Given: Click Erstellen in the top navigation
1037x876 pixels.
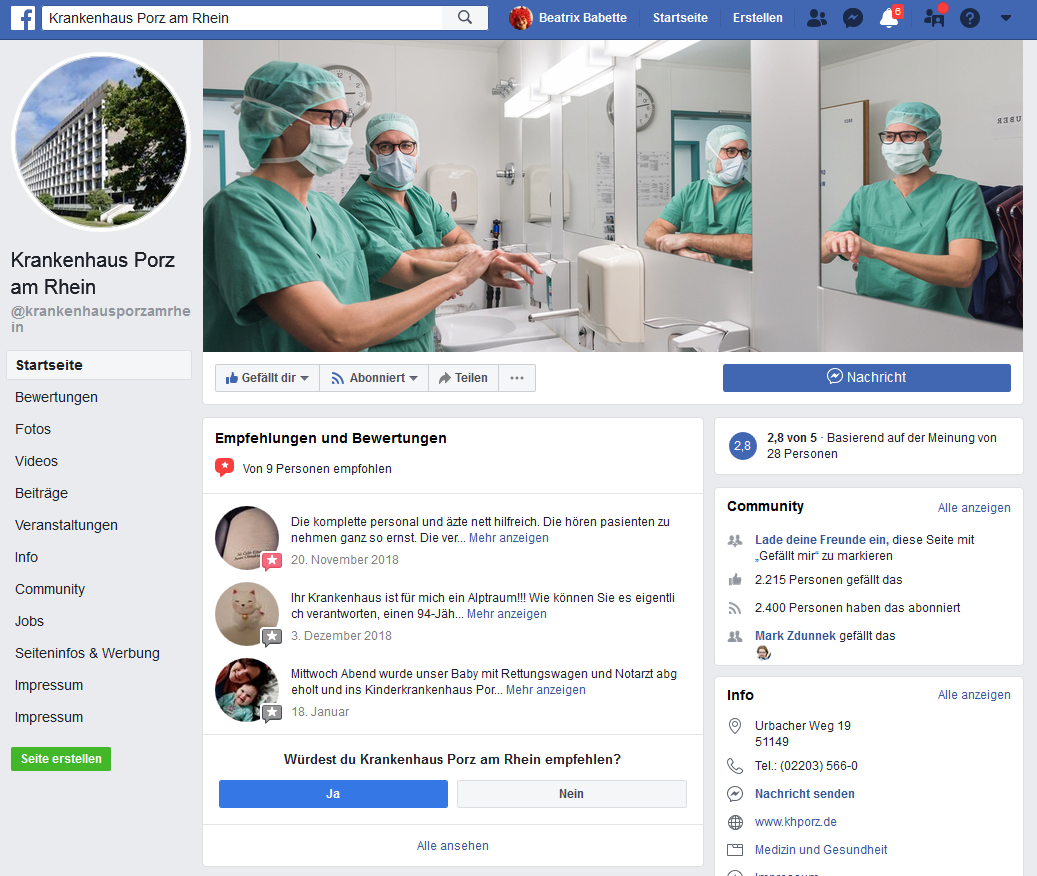Looking at the screenshot, I should coord(757,18).
